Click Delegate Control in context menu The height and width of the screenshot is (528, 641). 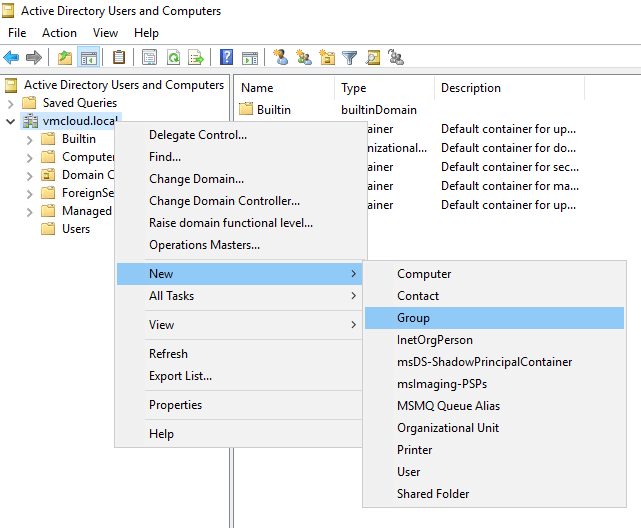pos(197,135)
